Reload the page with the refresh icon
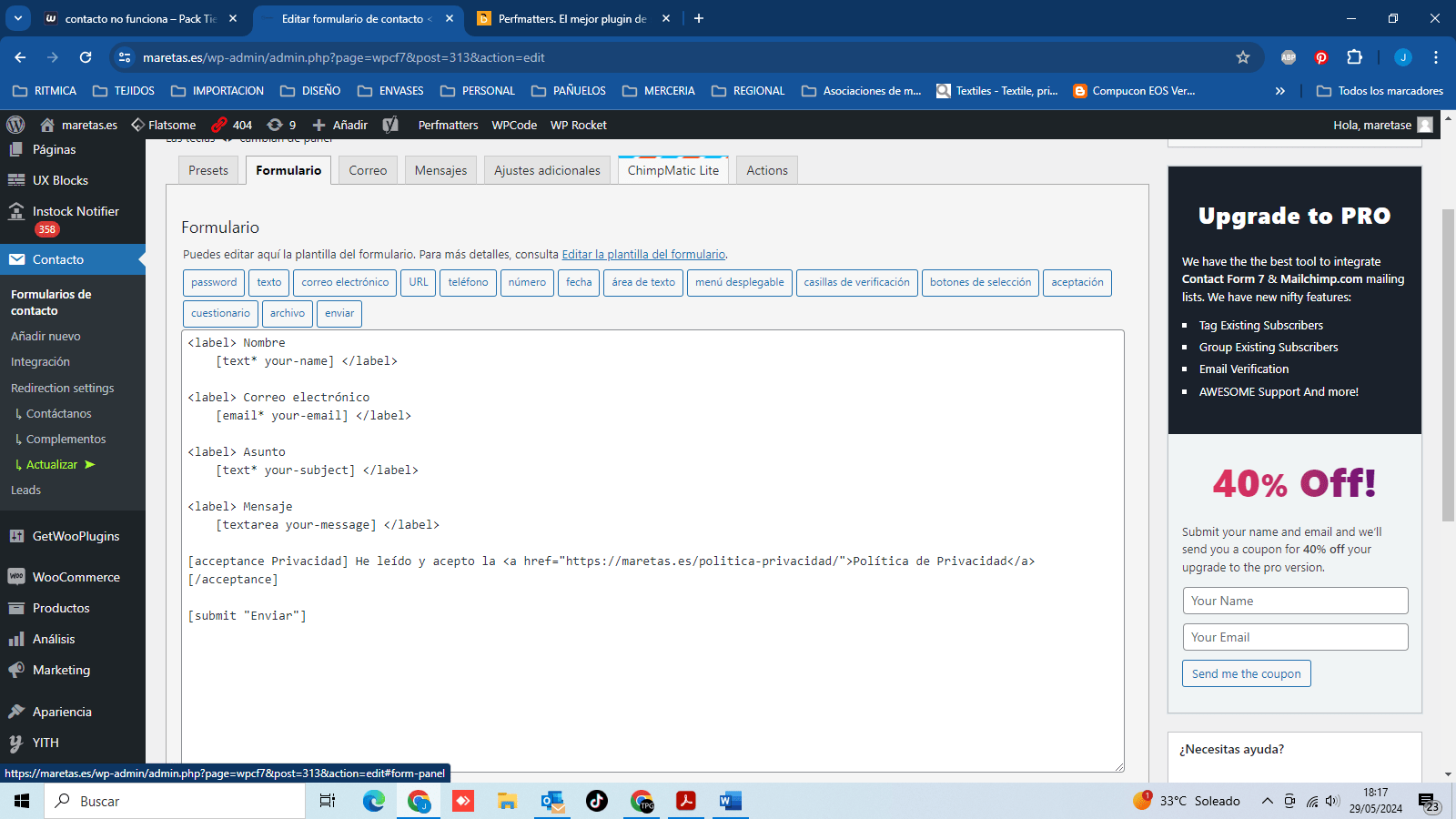Viewport: 1456px width, 819px height. click(86, 57)
